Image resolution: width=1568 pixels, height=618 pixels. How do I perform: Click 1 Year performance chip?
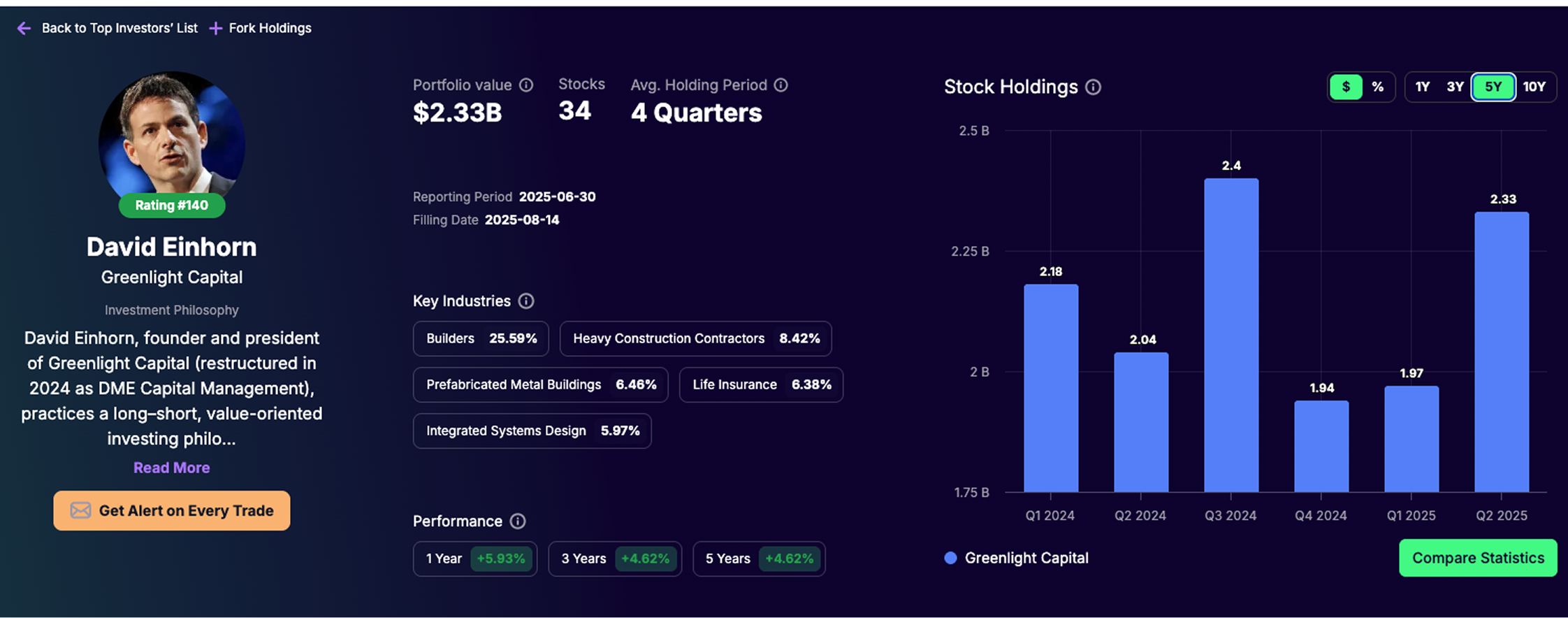pos(475,559)
